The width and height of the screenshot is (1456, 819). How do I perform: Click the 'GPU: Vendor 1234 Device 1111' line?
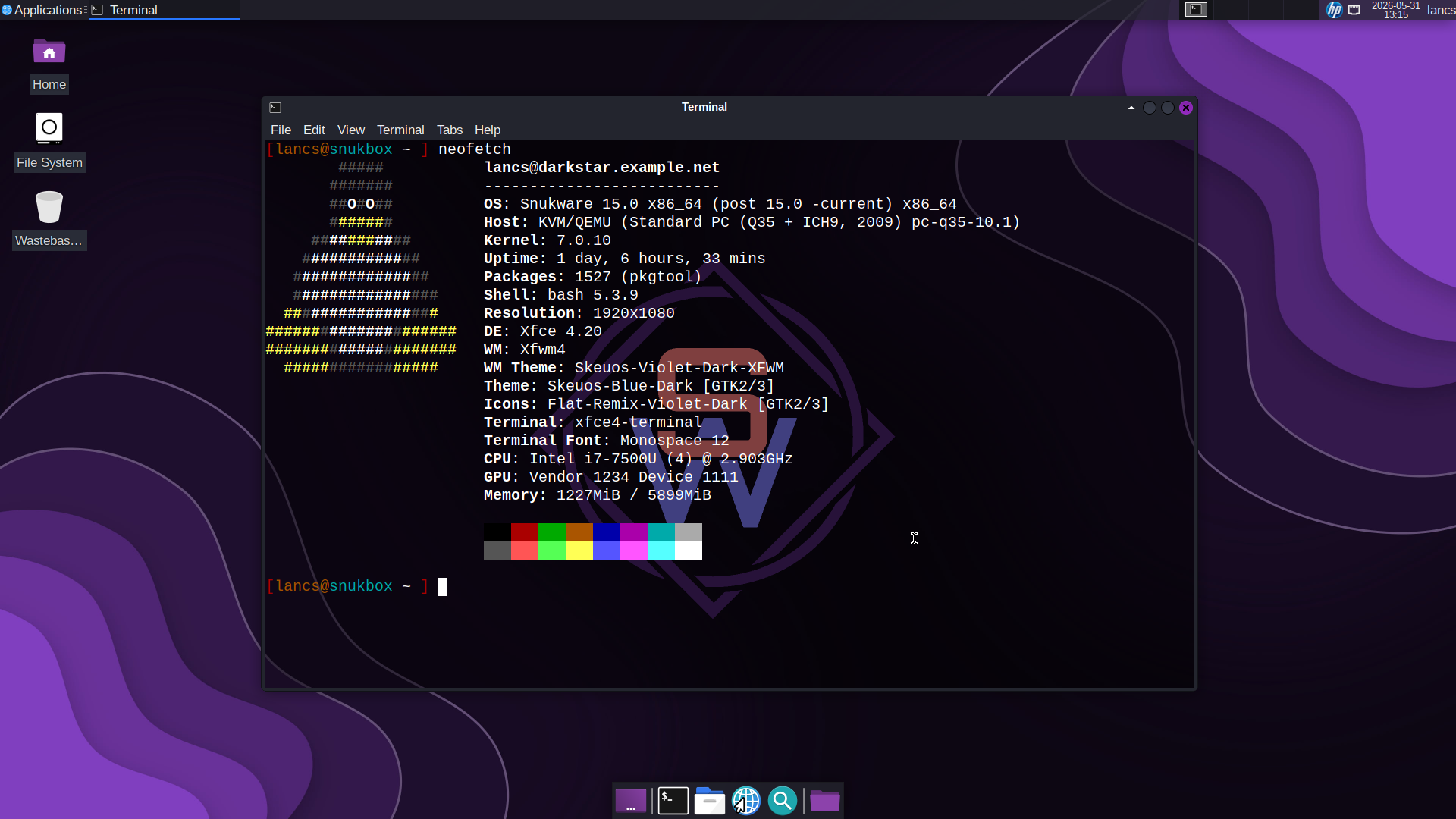(x=611, y=477)
